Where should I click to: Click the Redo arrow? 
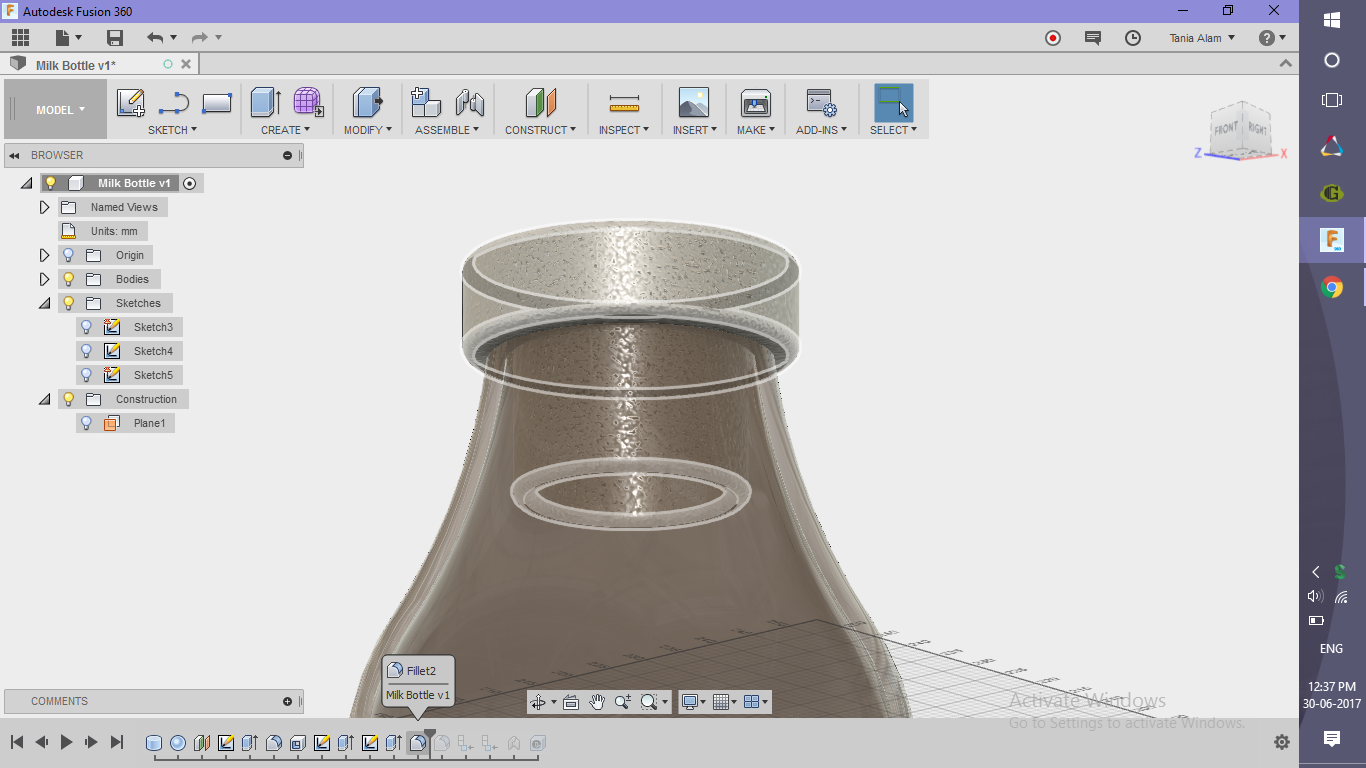point(199,38)
